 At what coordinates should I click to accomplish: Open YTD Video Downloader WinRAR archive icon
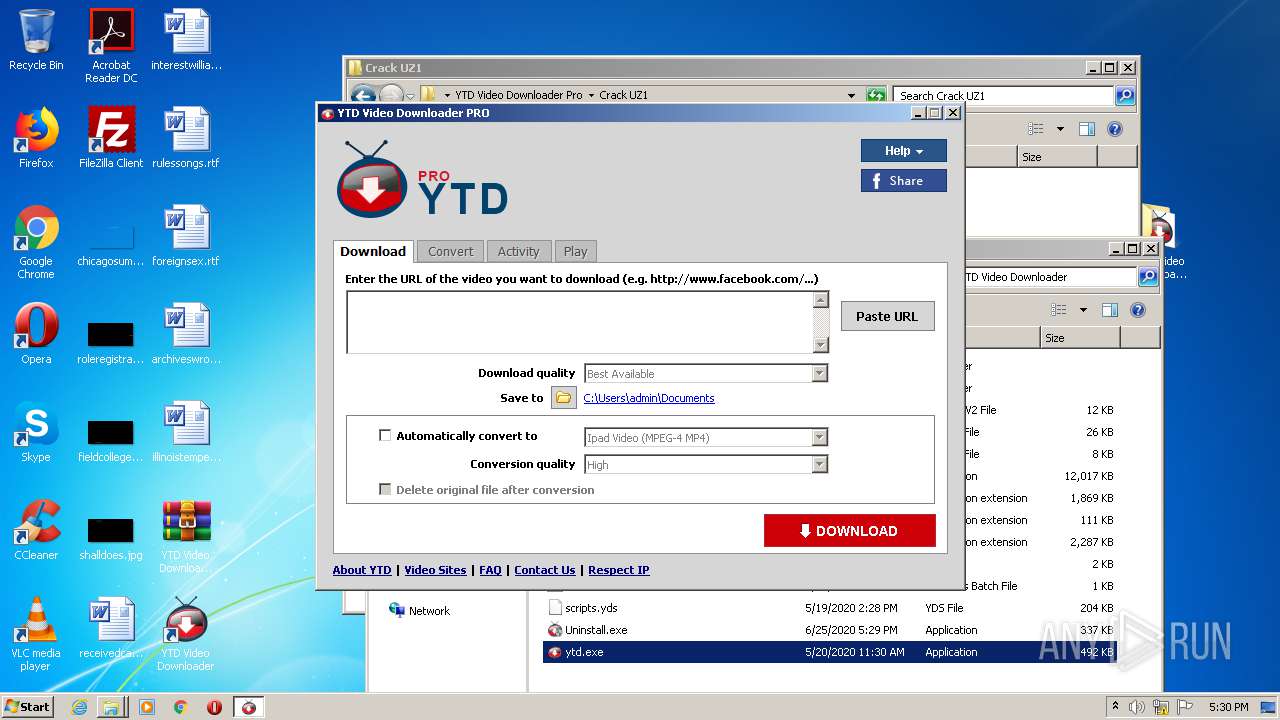pos(186,536)
